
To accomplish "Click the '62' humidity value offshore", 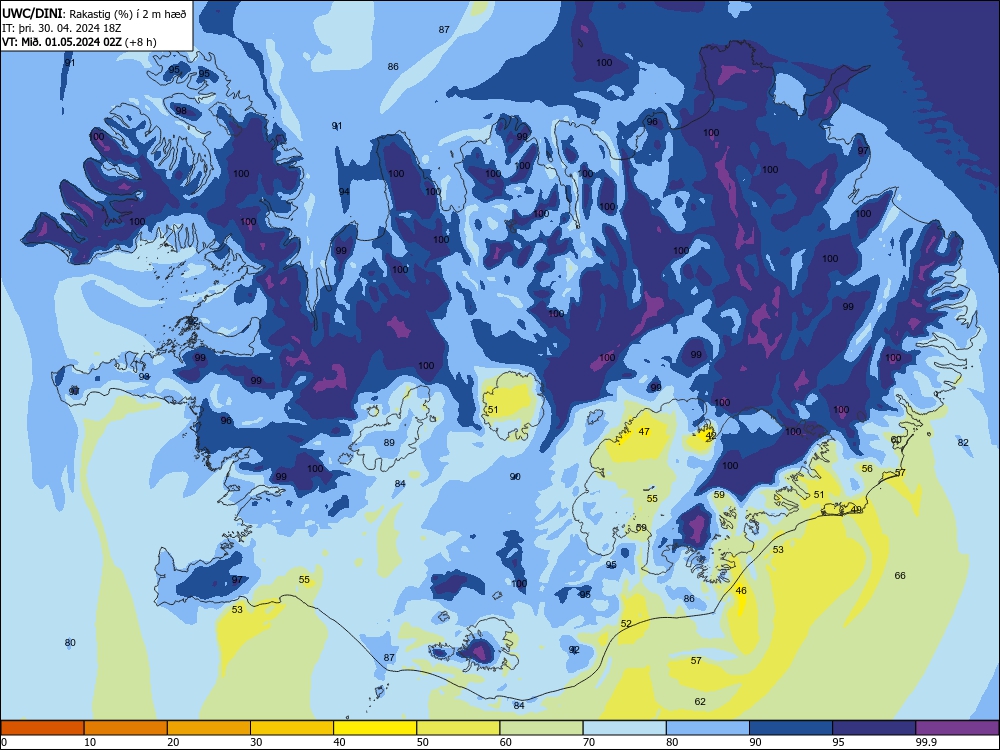I will (700, 702).
